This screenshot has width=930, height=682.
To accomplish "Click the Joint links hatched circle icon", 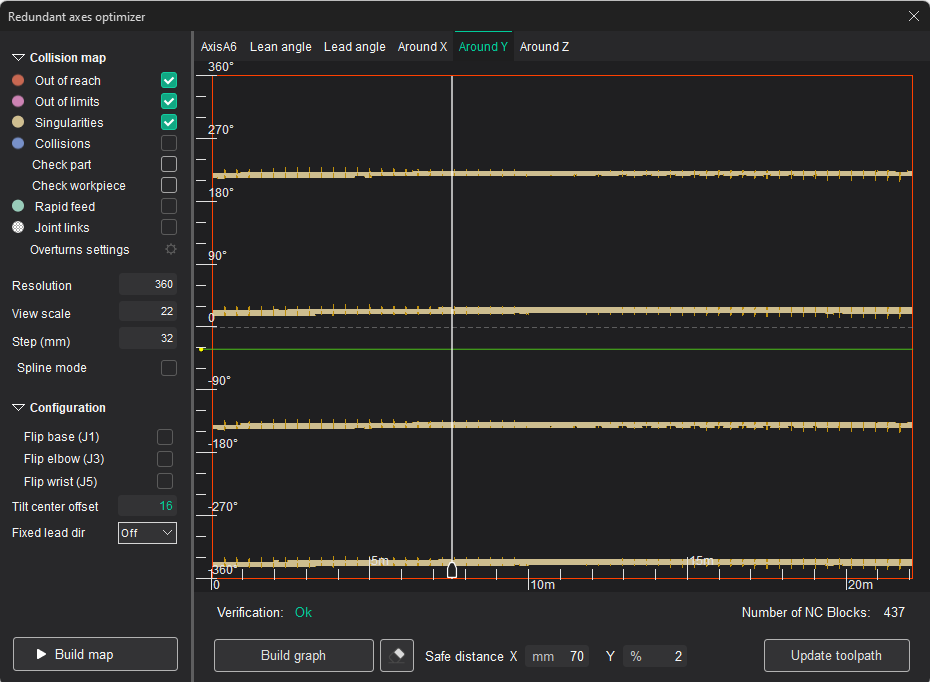I will pos(18,228).
